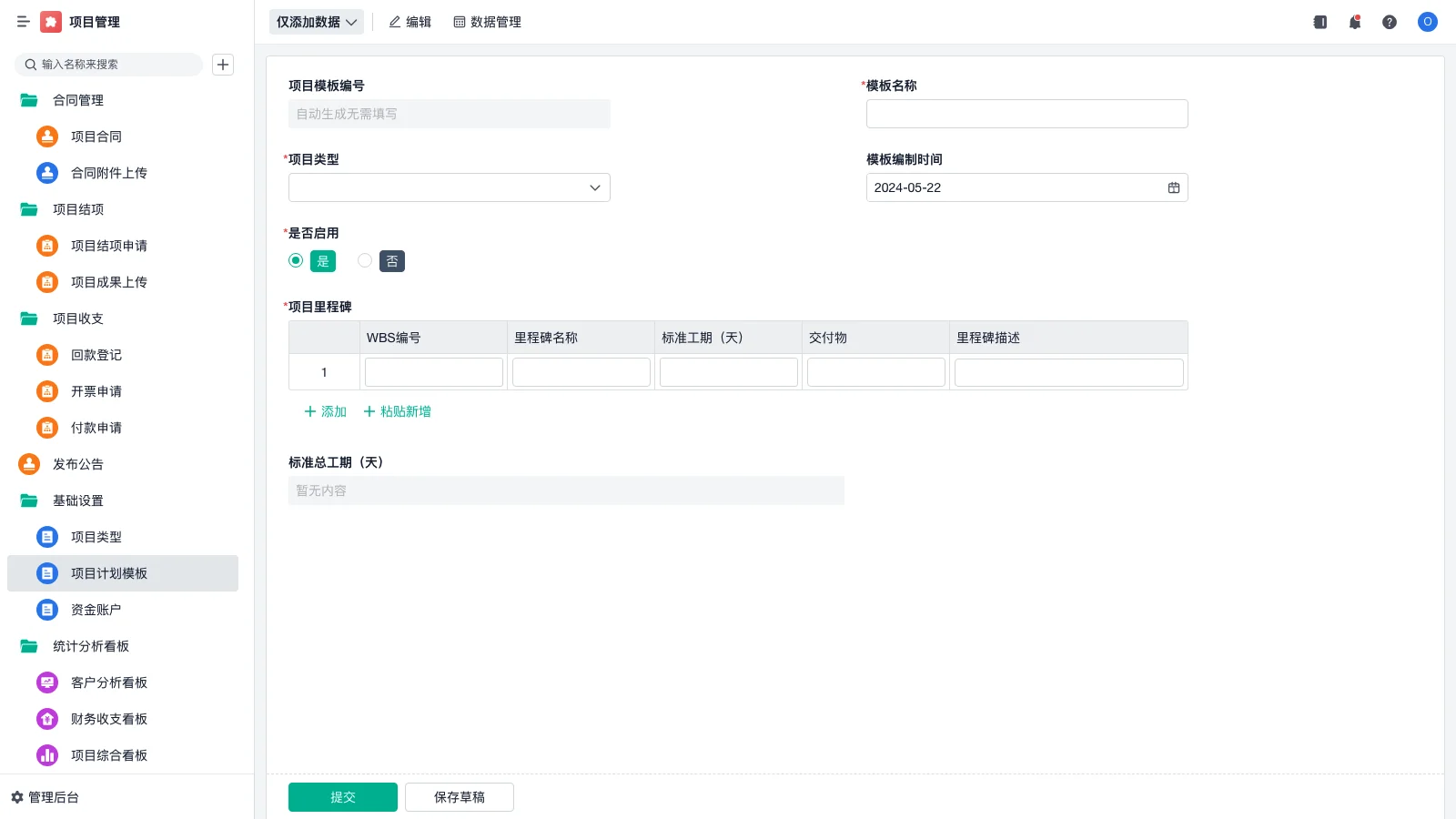1456x819 pixels.
Task: Click the 添加 link to add a row
Action: coord(325,411)
